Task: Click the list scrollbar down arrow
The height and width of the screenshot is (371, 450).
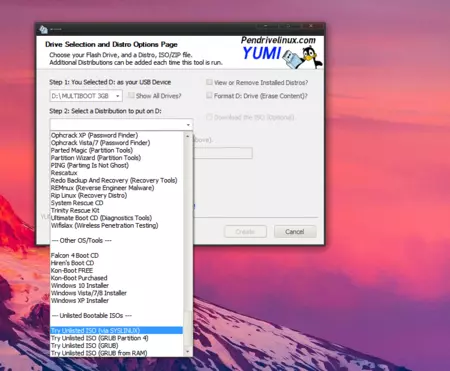Action: click(x=188, y=352)
